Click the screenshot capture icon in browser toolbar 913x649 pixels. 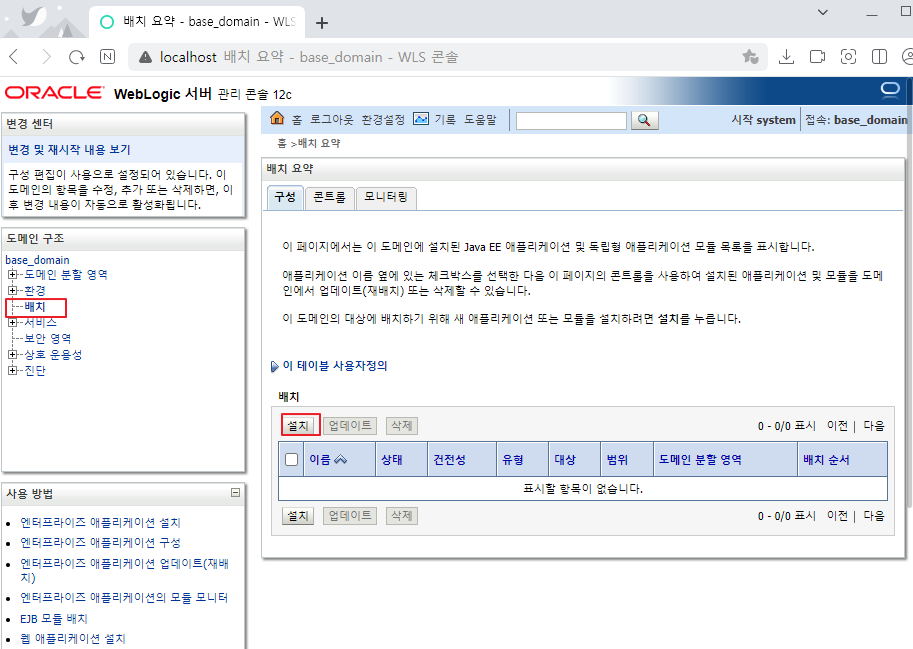848,57
